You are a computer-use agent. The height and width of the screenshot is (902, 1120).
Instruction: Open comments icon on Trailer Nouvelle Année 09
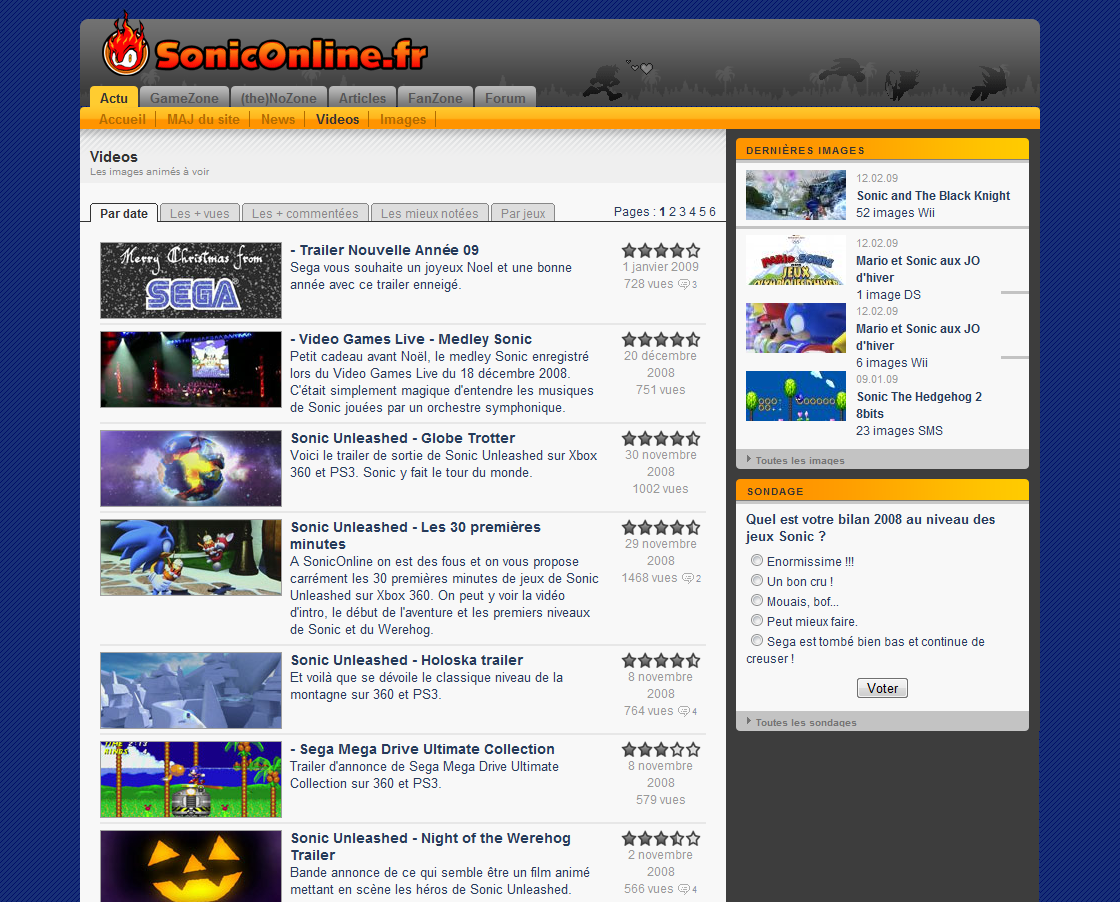point(684,284)
